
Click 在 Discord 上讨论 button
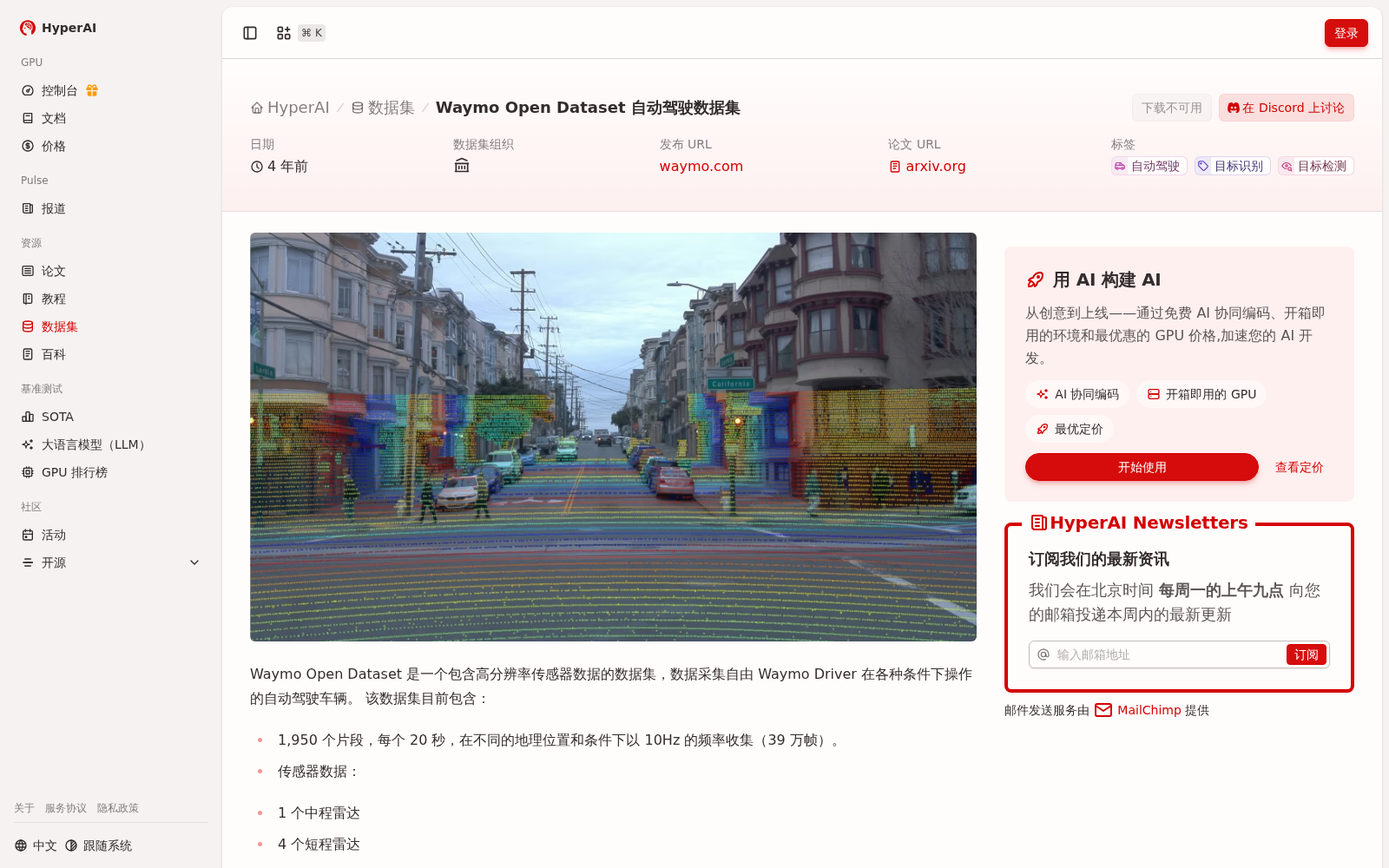point(1286,108)
